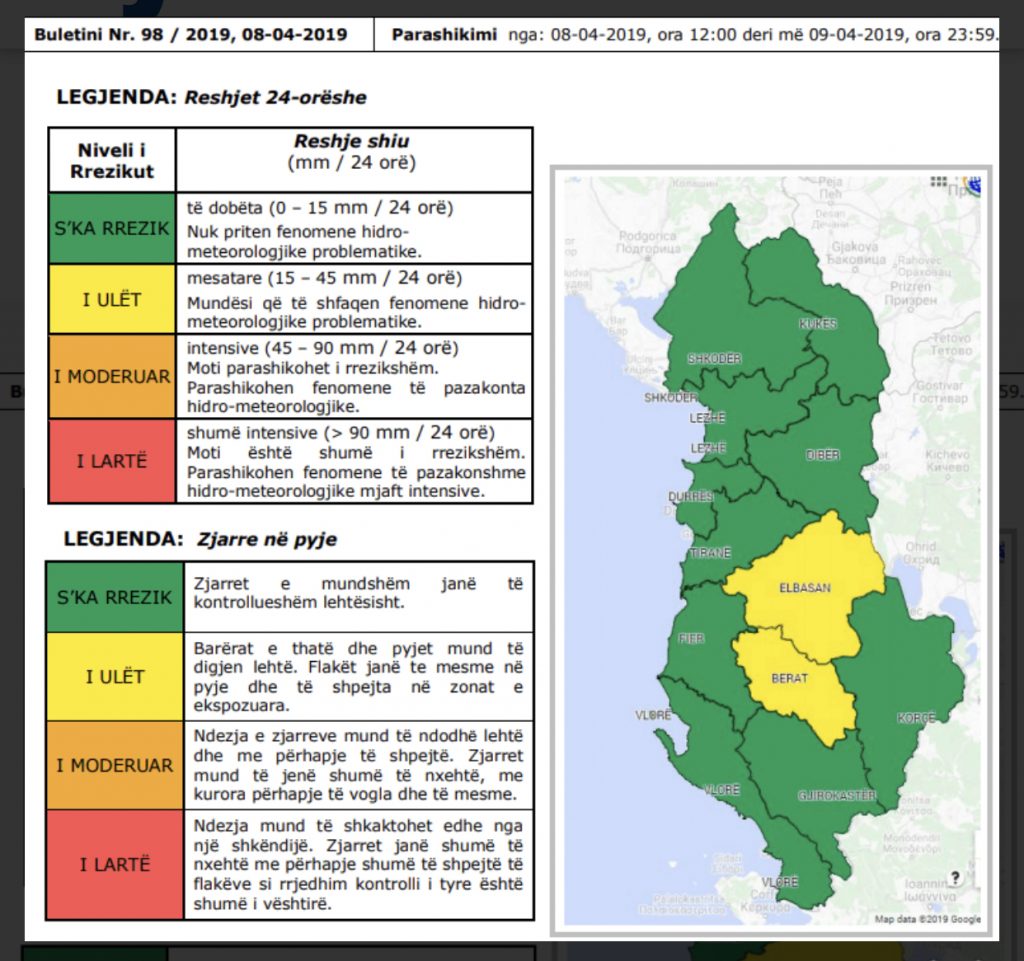This screenshot has height=961, width=1024.
Task: Click the text të dobëta (0 – 15 mm / 24 orë)
Action: 320,208
